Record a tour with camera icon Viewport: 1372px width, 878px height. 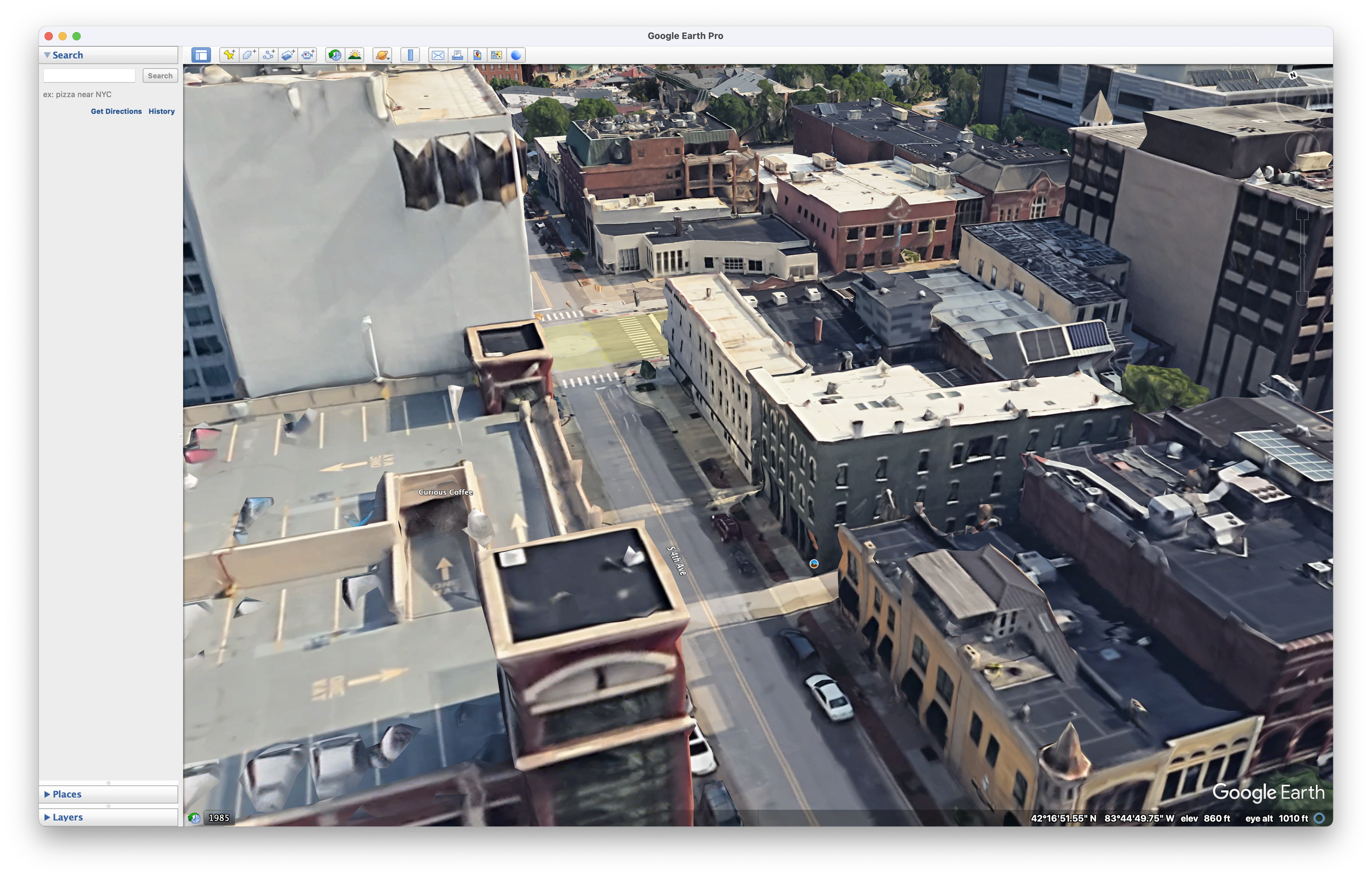(x=308, y=55)
